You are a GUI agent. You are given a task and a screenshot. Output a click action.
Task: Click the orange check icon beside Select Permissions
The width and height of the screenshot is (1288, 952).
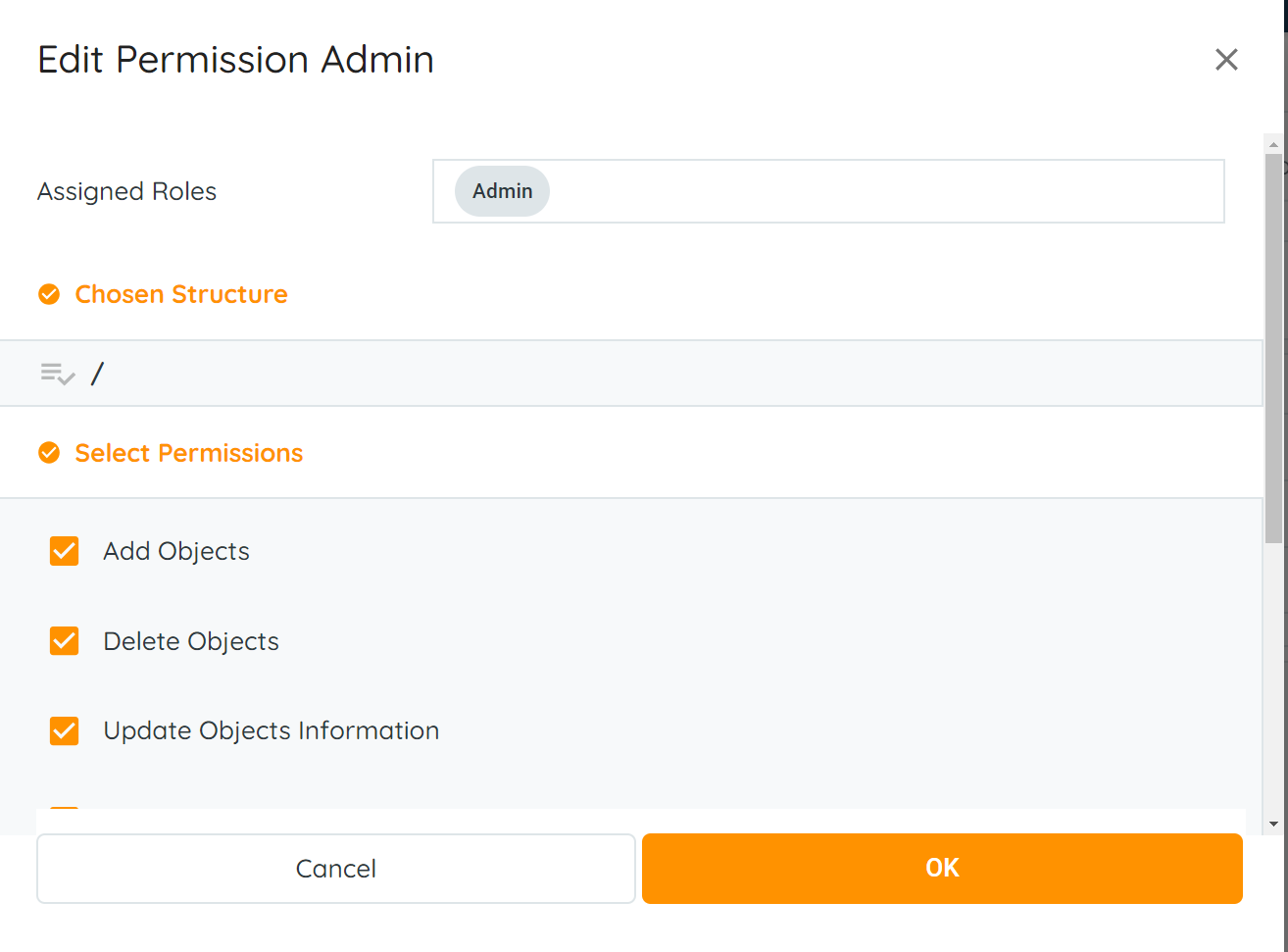(49, 453)
